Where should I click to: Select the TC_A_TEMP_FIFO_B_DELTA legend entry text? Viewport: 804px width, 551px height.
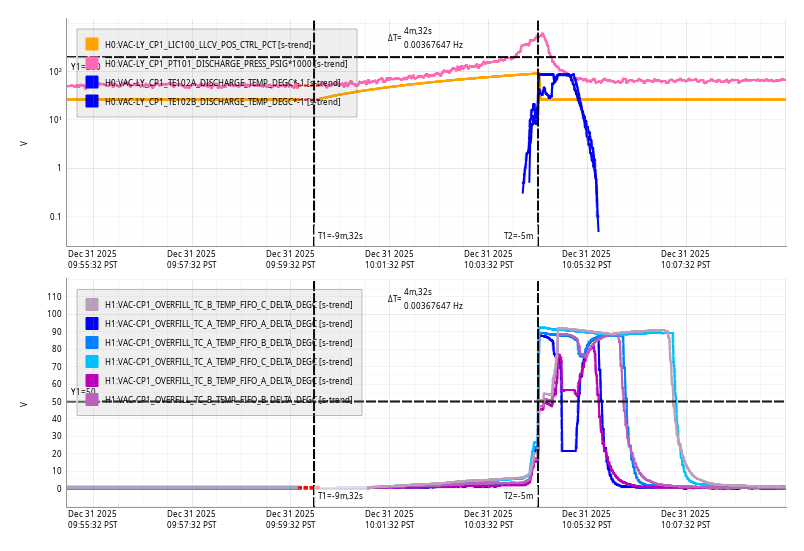(x=228, y=342)
